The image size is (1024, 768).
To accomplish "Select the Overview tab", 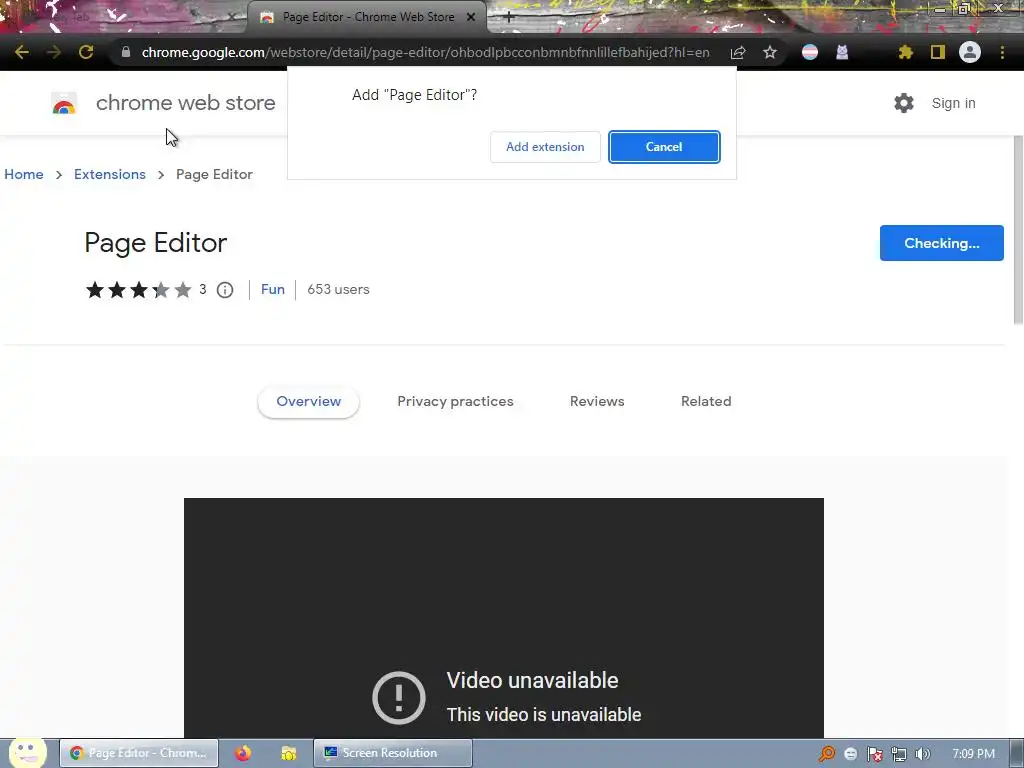I will click(308, 402).
